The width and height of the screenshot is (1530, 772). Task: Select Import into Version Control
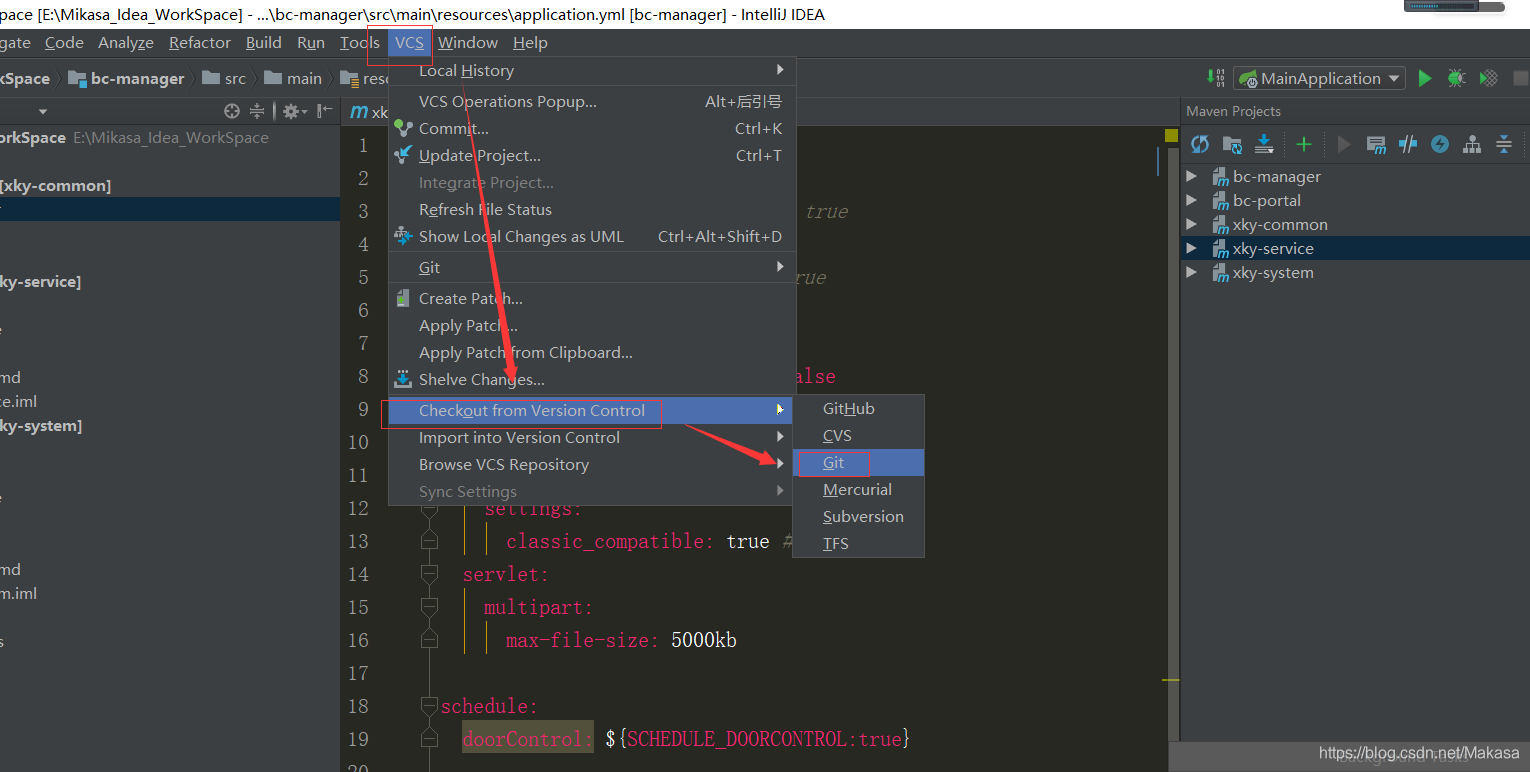point(592,437)
